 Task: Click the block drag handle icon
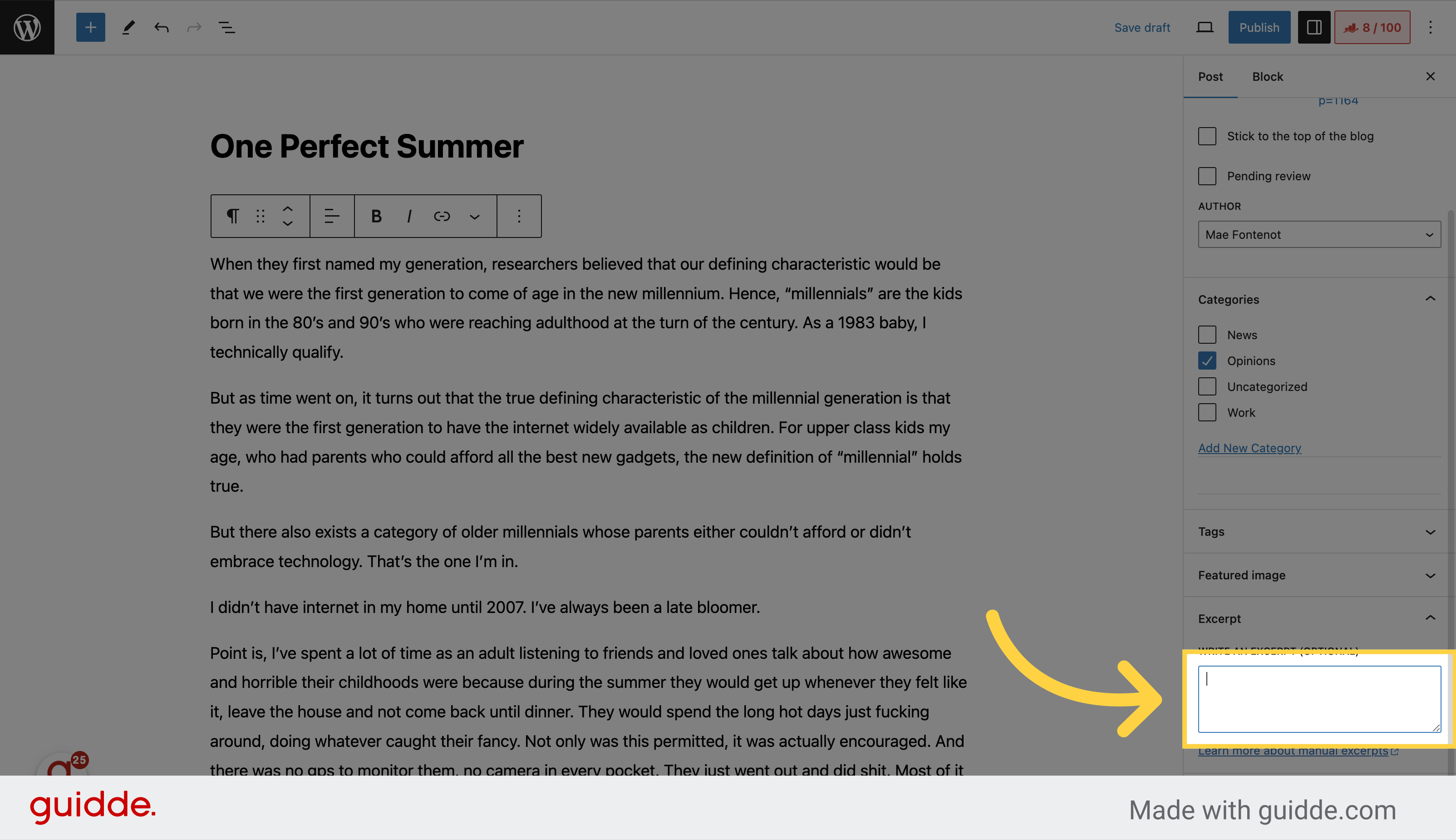pos(259,216)
